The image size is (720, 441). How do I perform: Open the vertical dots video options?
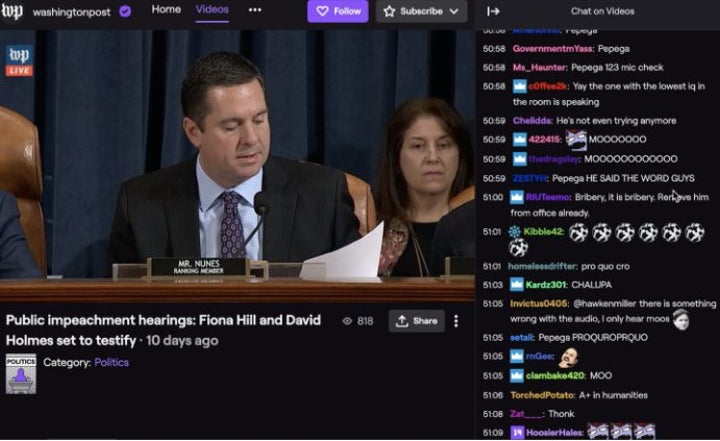456,321
